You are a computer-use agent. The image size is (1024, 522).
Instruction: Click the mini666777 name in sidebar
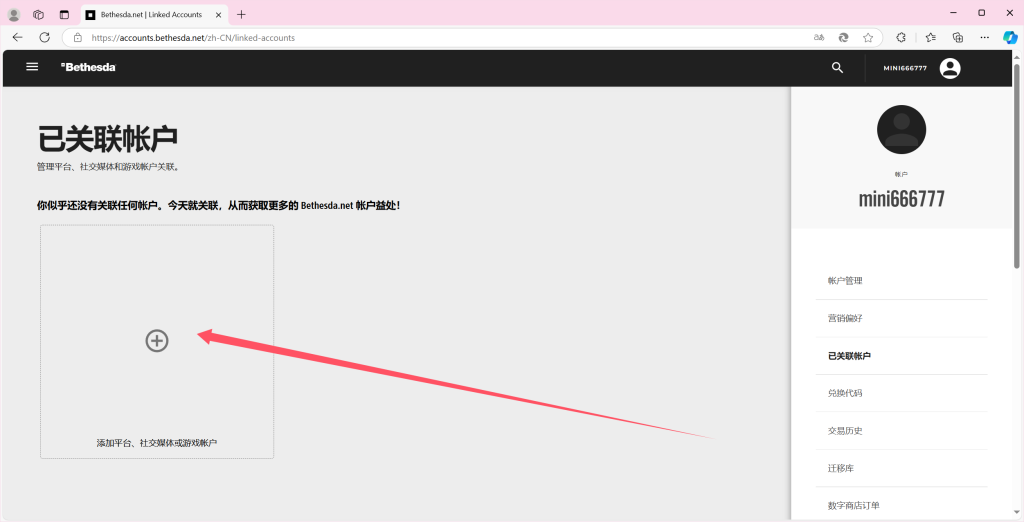[901, 199]
